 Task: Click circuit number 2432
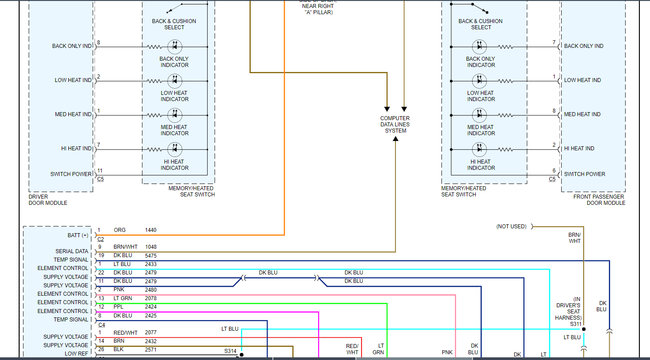point(151,341)
